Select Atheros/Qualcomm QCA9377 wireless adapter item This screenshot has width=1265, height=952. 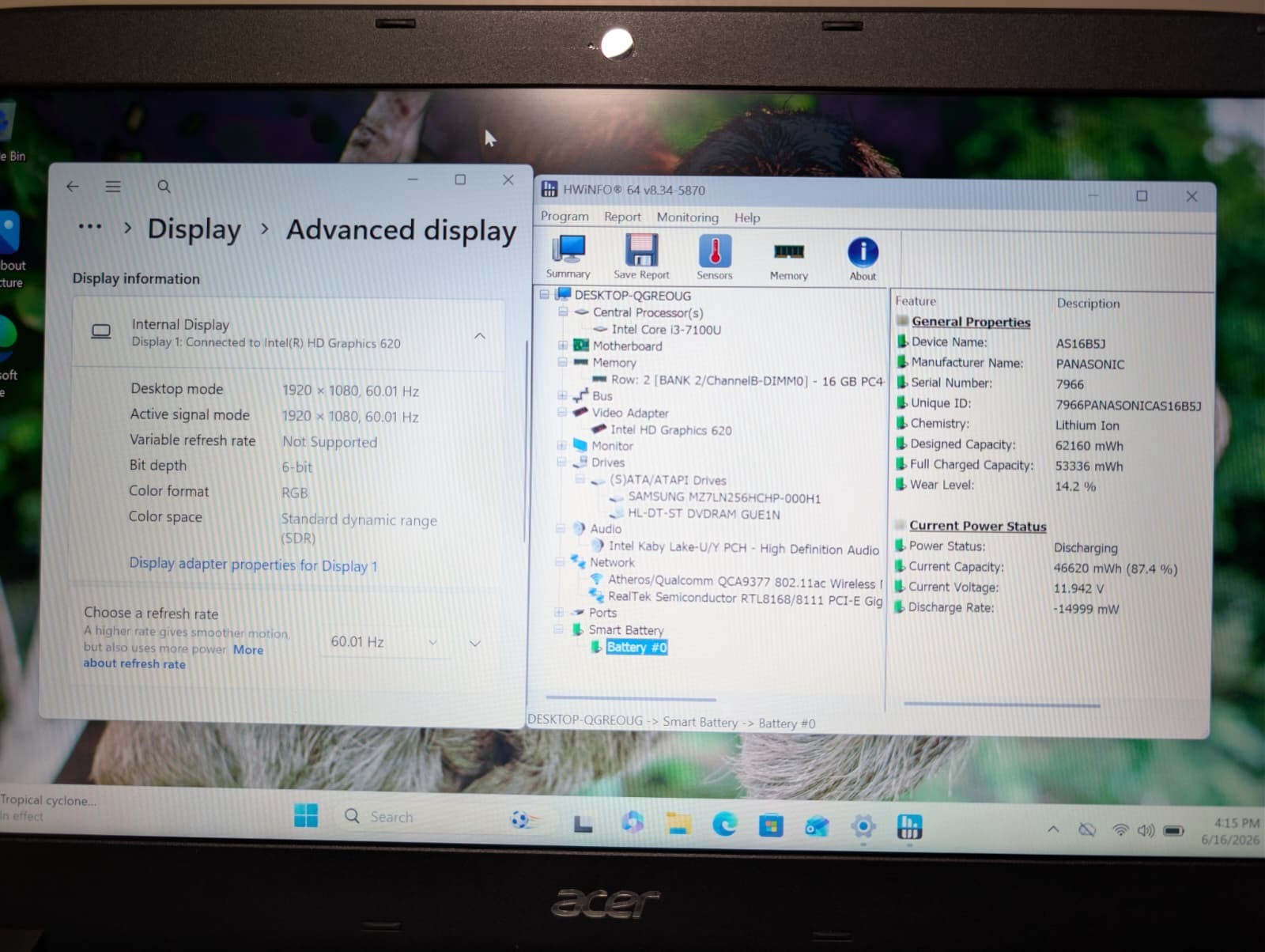point(744,582)
